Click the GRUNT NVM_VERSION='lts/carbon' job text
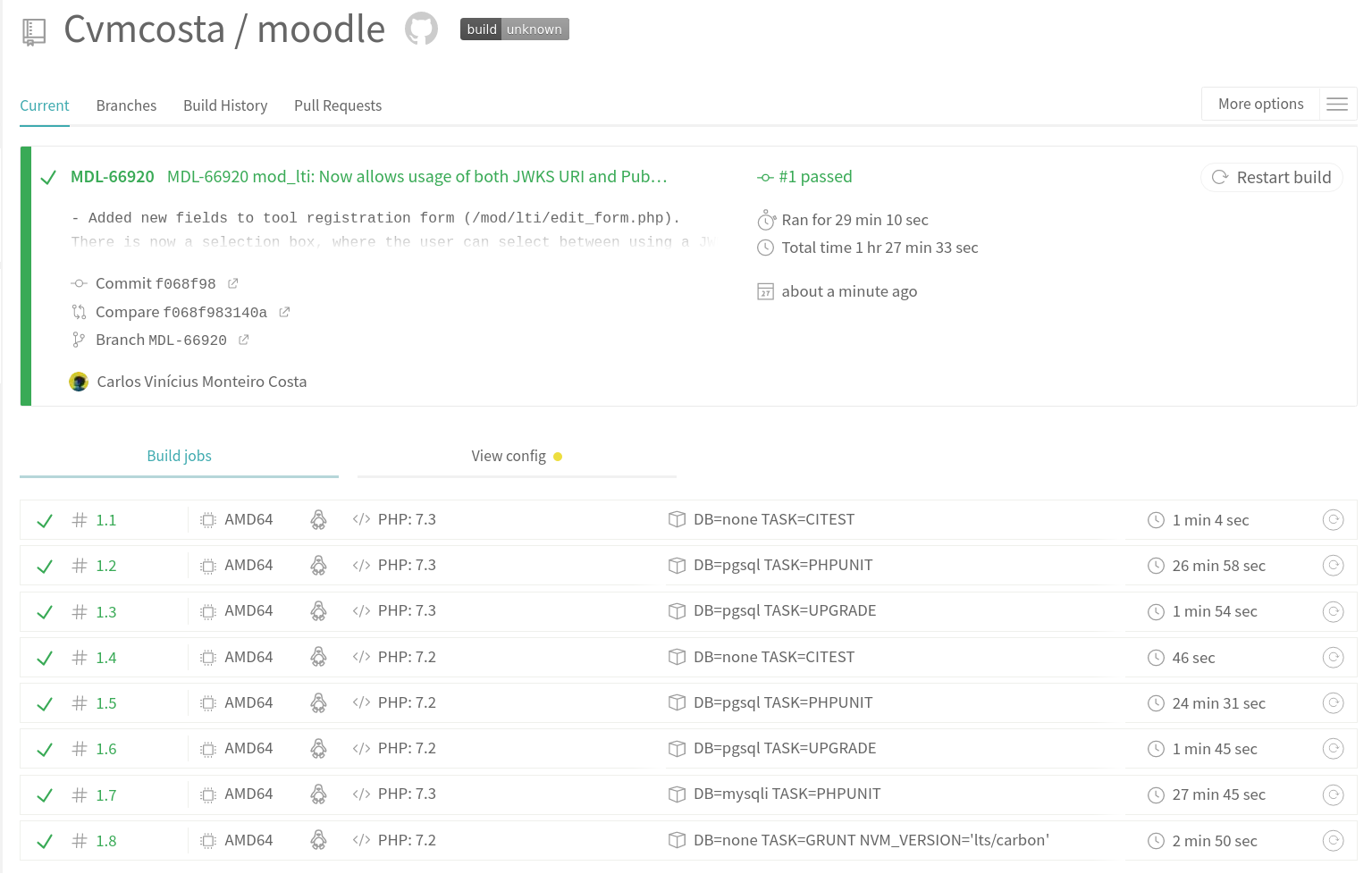This screenshot has height=874, width=1372. [871, 840]
